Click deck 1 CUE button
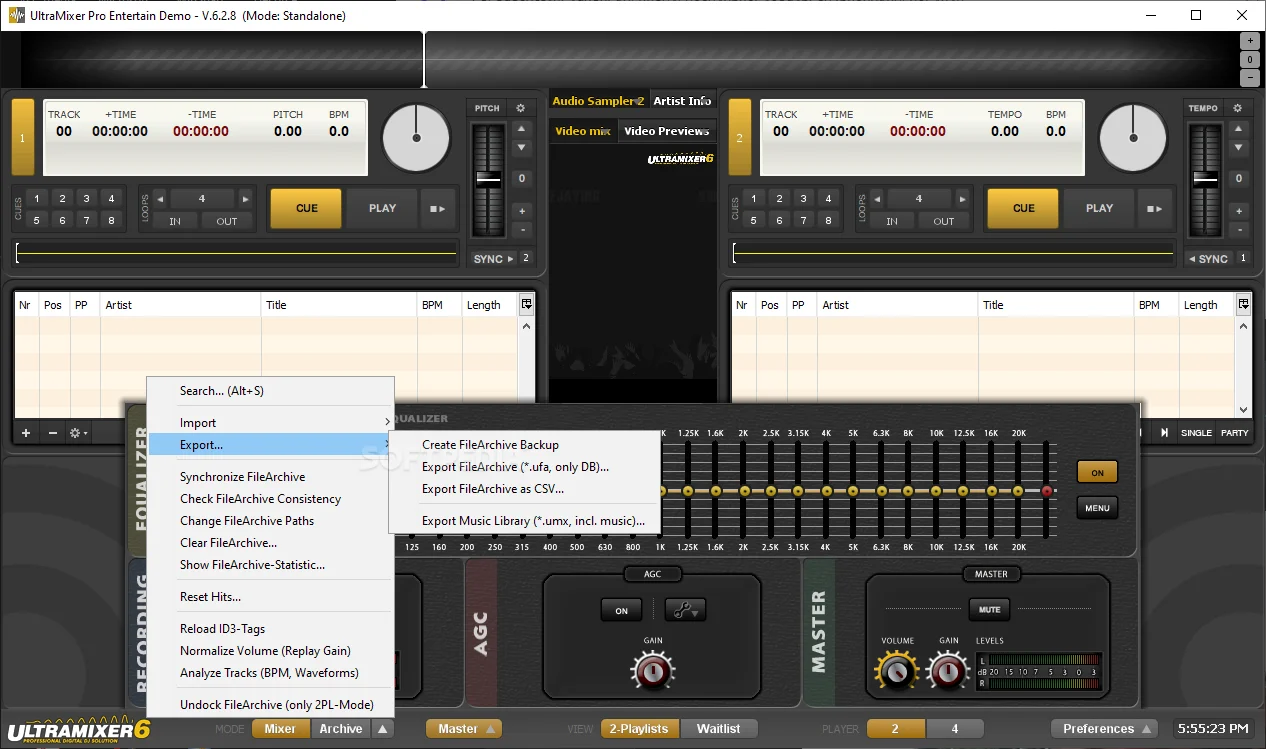Screen dimensions: 1266x749 point(306,209)
